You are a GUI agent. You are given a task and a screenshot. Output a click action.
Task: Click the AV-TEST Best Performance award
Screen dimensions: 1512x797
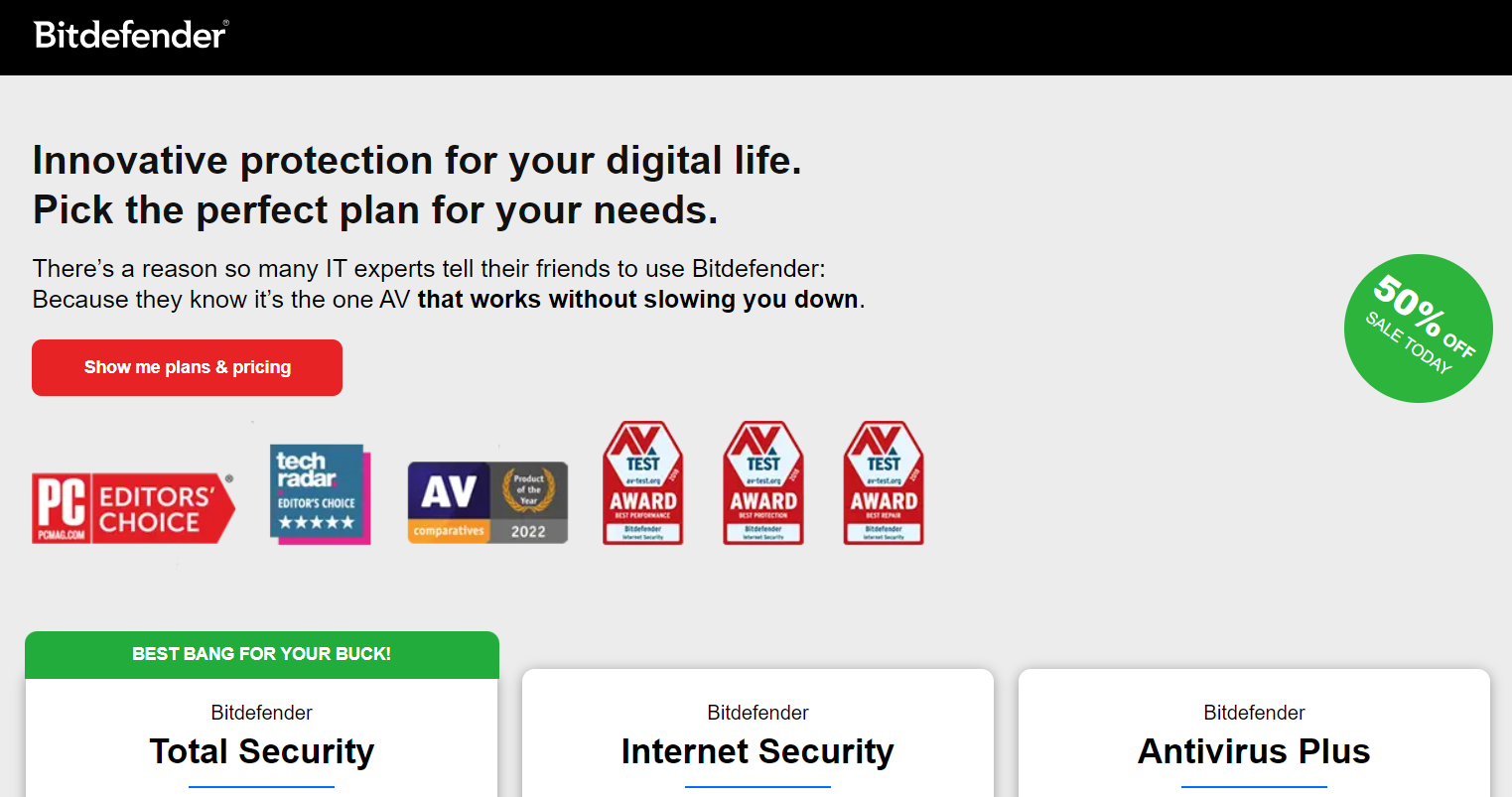tap(642, 482)
